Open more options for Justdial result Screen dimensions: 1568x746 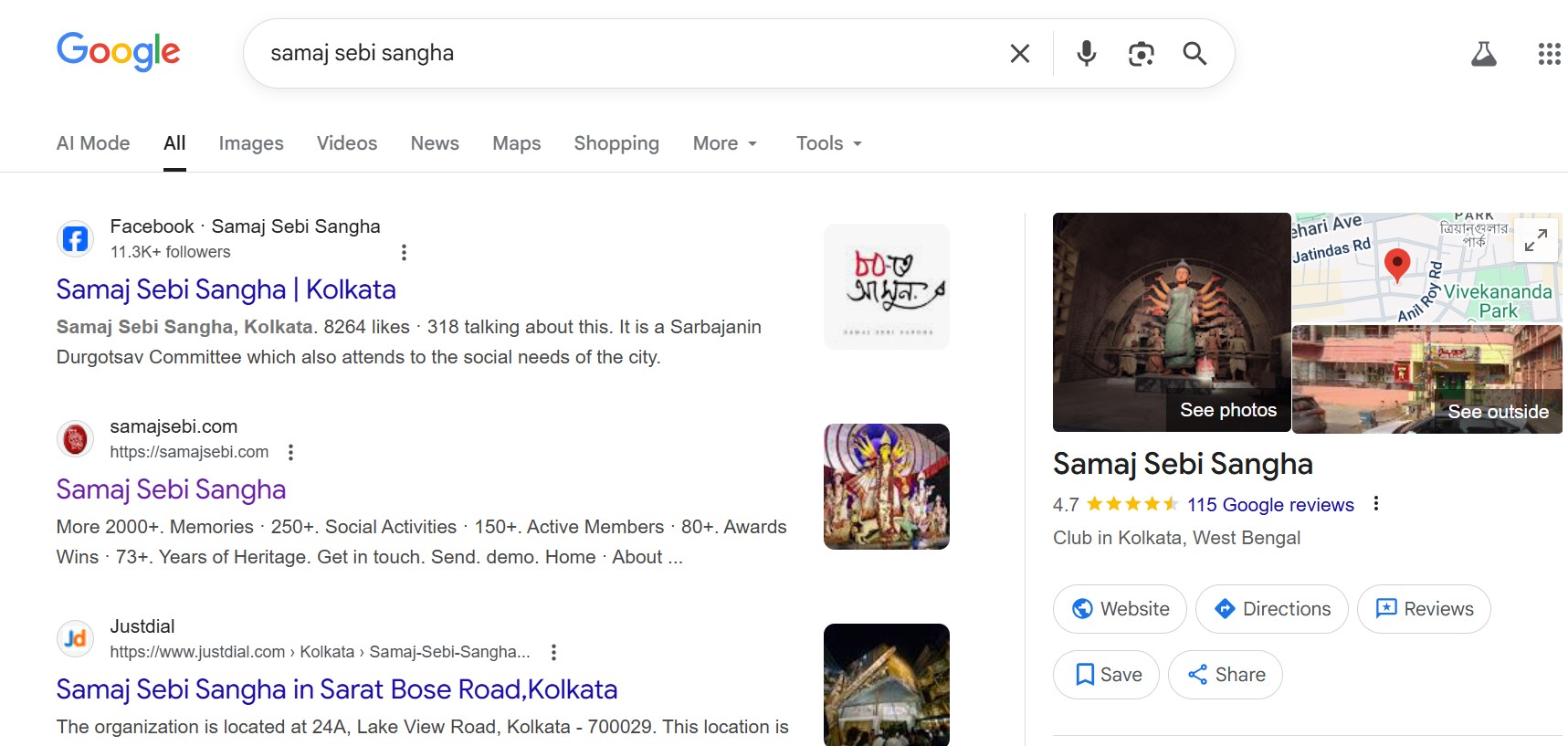[x=553, y=652]
